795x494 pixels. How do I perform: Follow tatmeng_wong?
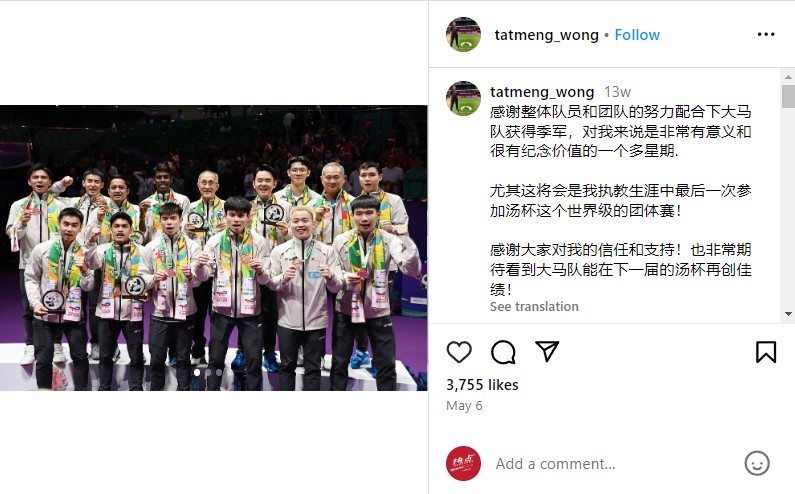[x=637, y=35]
